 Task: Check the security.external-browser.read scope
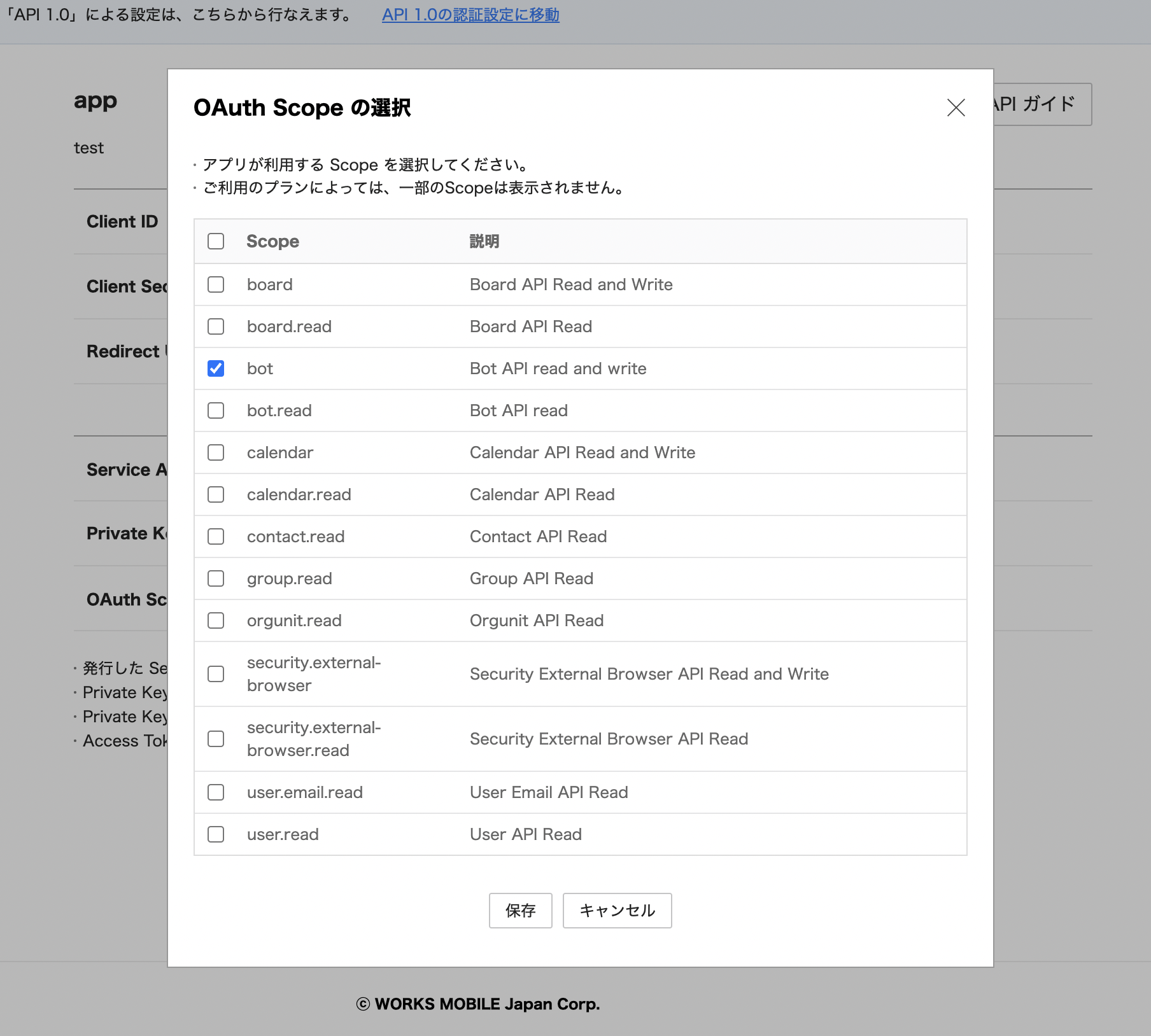[x=216, y=739]
